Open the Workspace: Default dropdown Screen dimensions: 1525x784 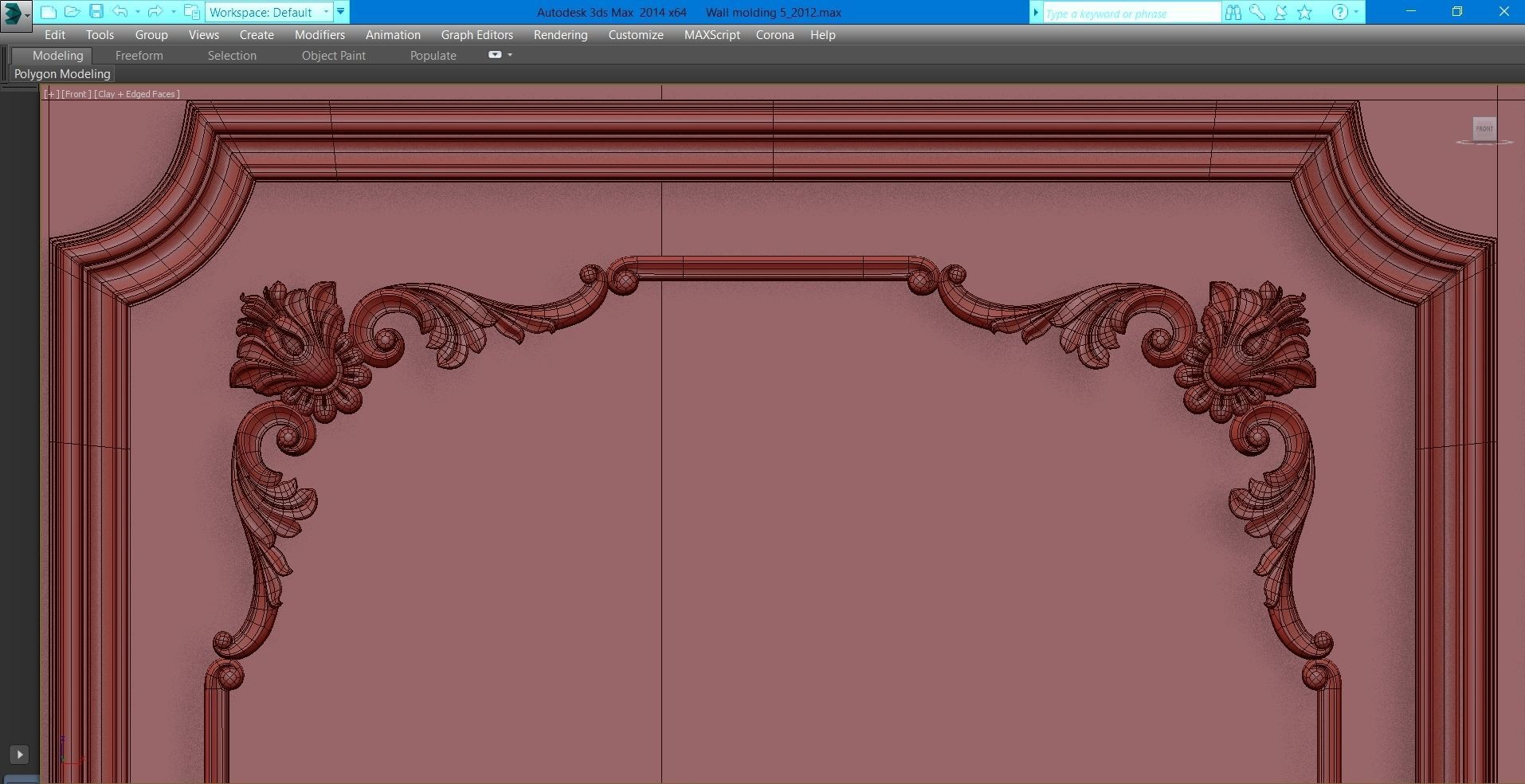pos(269,12)
